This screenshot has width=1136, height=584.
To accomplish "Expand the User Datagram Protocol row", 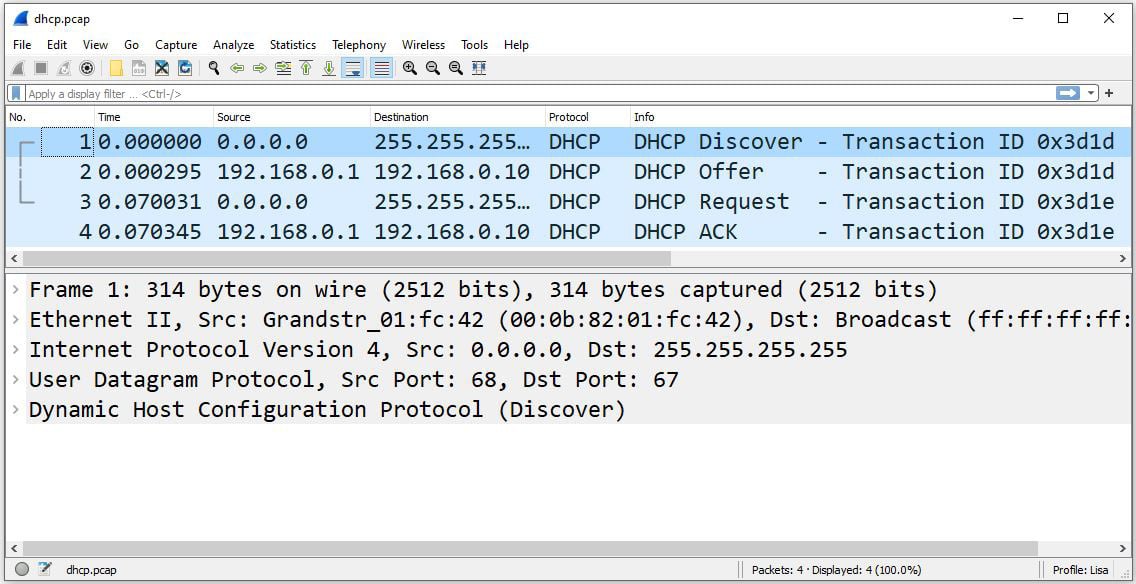I will [15, 380].
